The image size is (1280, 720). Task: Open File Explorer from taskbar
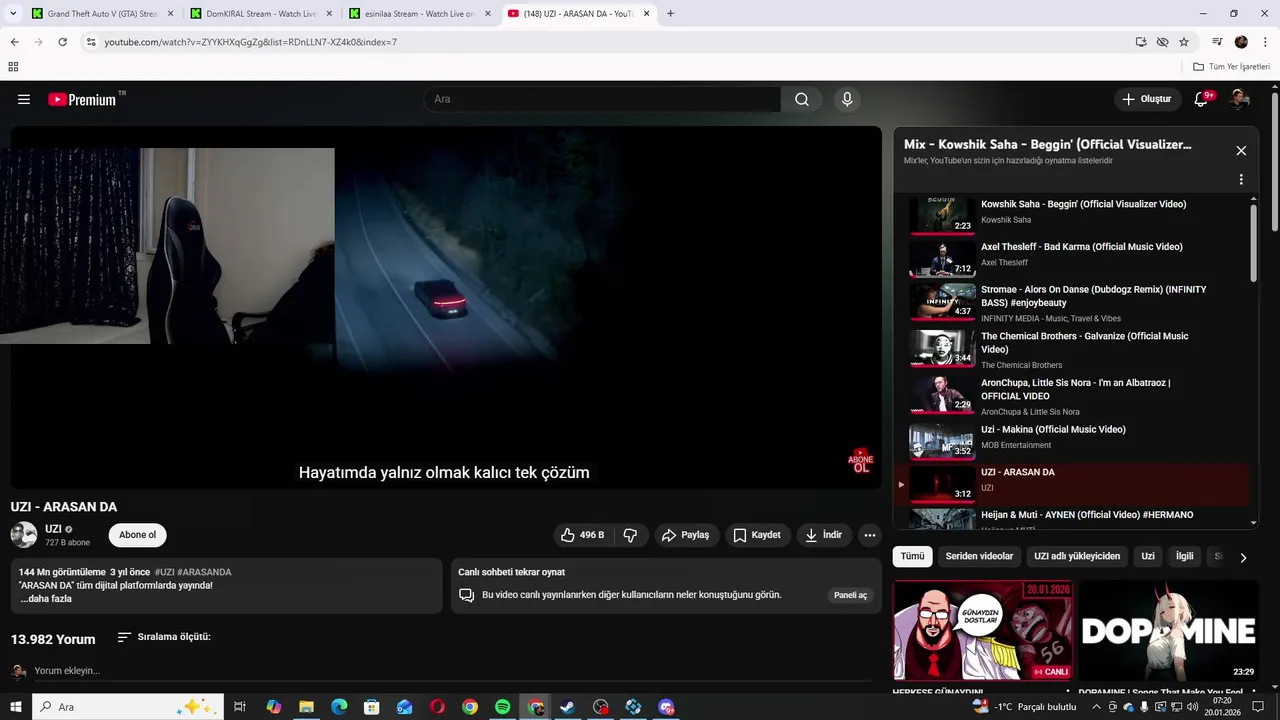click(306, 707)
